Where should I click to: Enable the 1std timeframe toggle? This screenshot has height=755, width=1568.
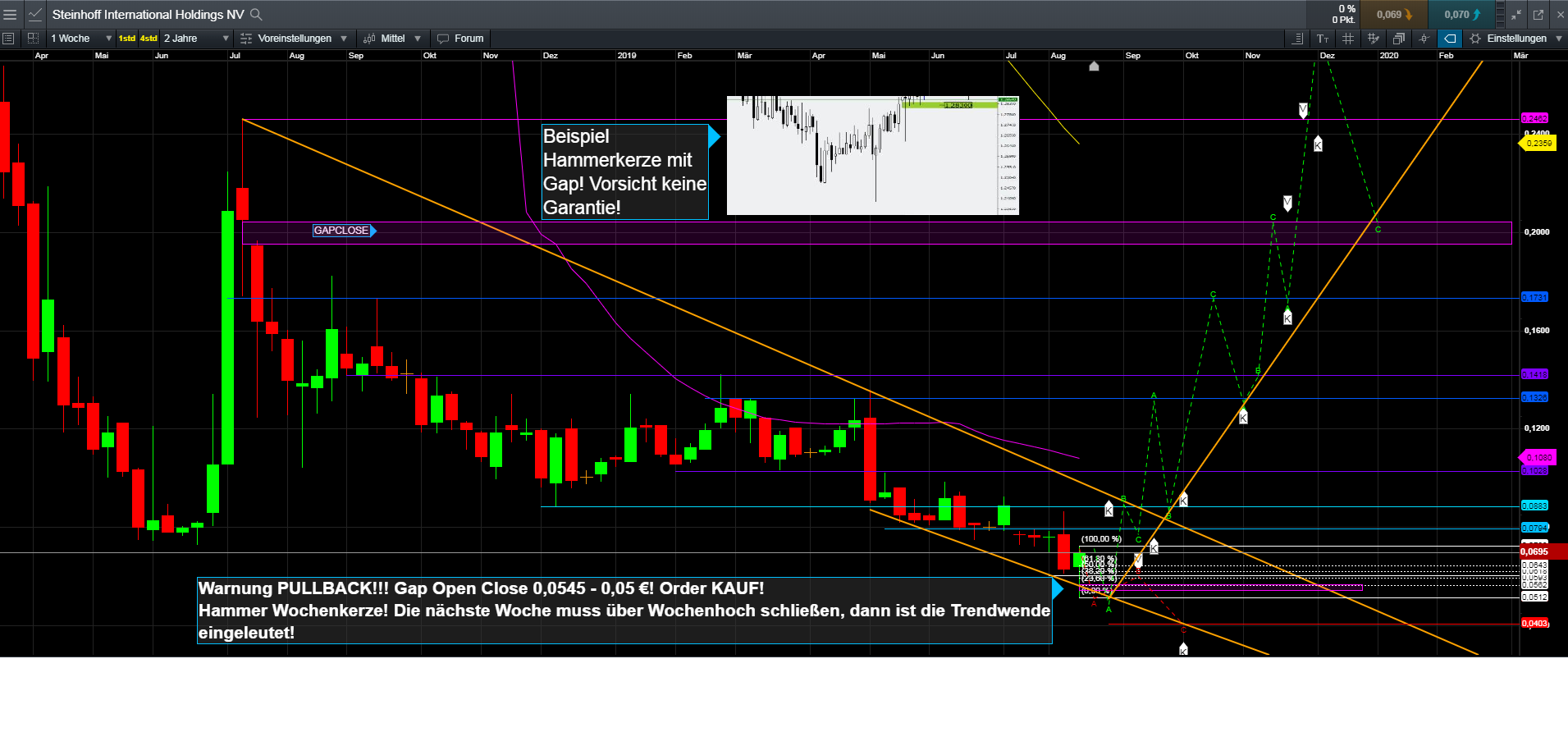[x=127, y=38]
